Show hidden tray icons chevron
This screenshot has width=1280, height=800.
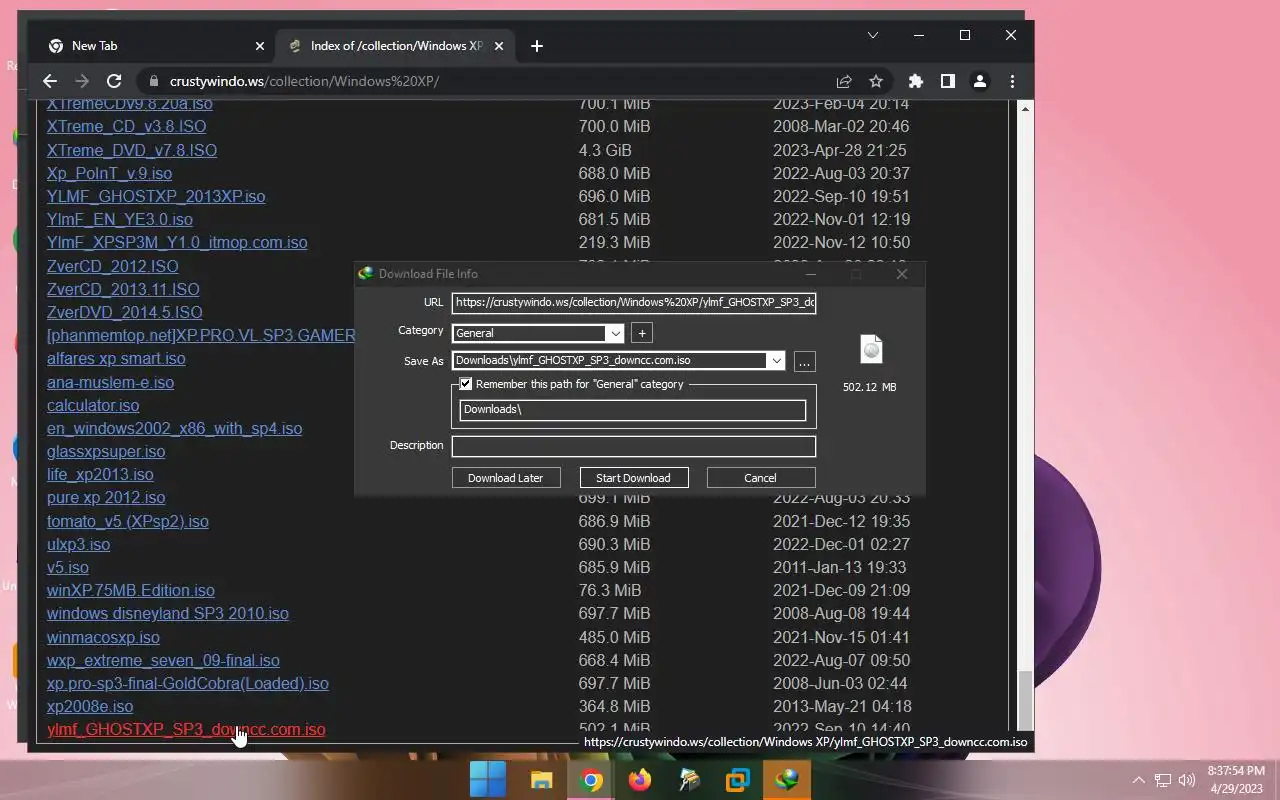1138,780
